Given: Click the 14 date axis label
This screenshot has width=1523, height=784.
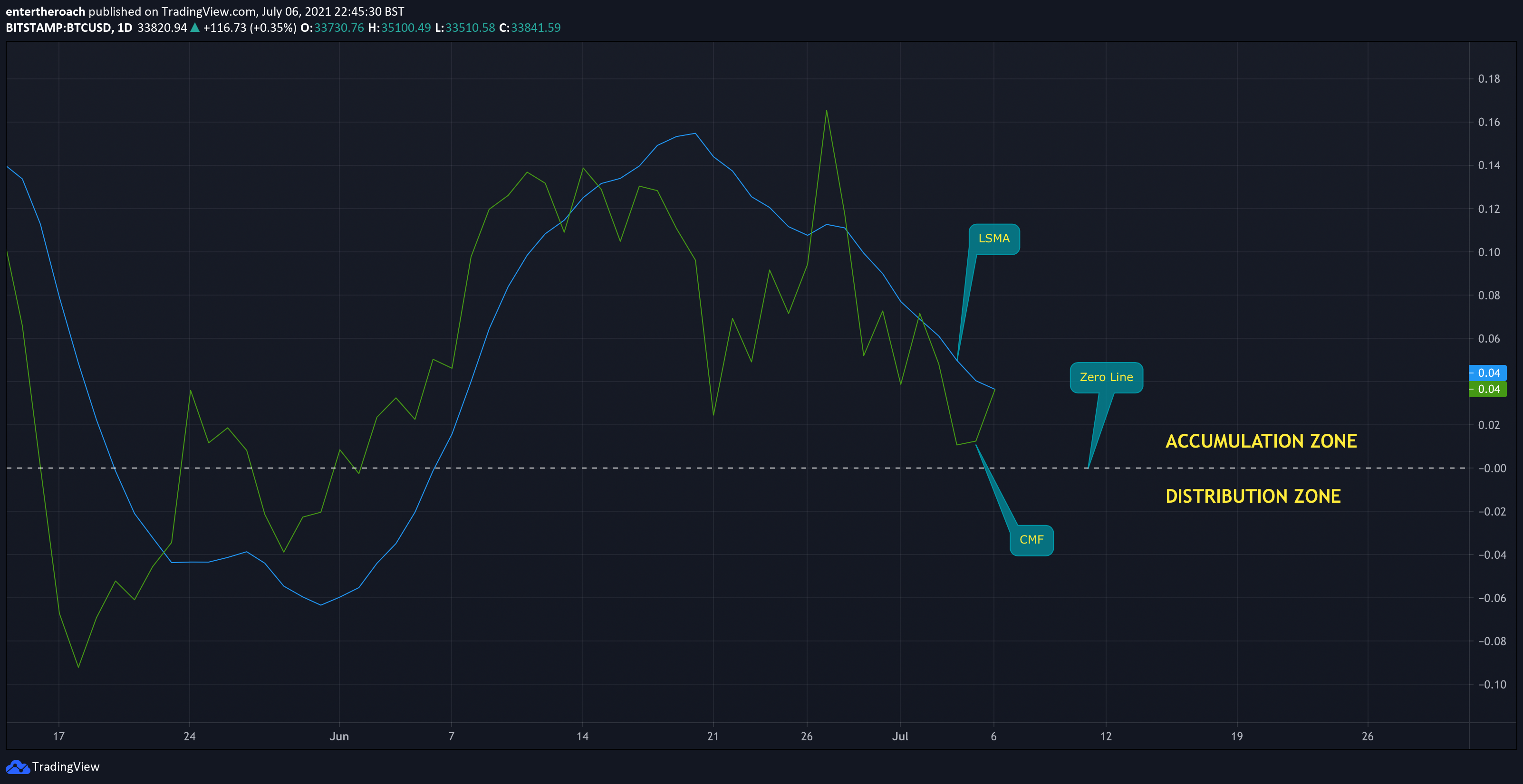Looking at the screenshot, I should coord(582,737).
